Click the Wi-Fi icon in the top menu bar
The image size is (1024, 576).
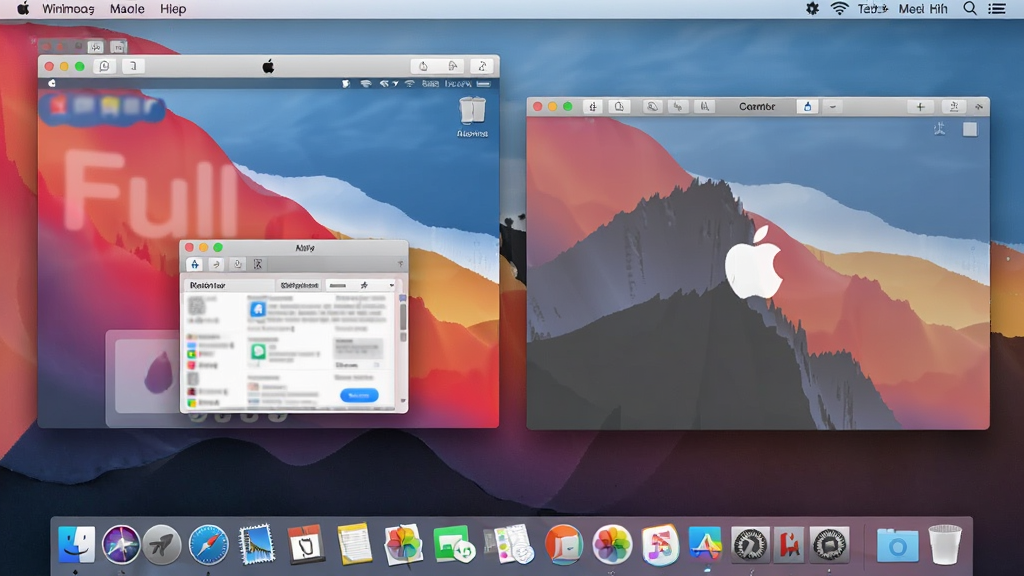[839, 8]
